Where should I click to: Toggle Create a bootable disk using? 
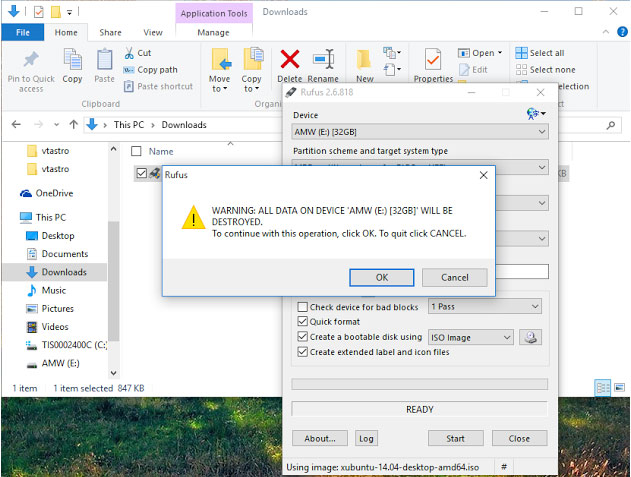303,337
